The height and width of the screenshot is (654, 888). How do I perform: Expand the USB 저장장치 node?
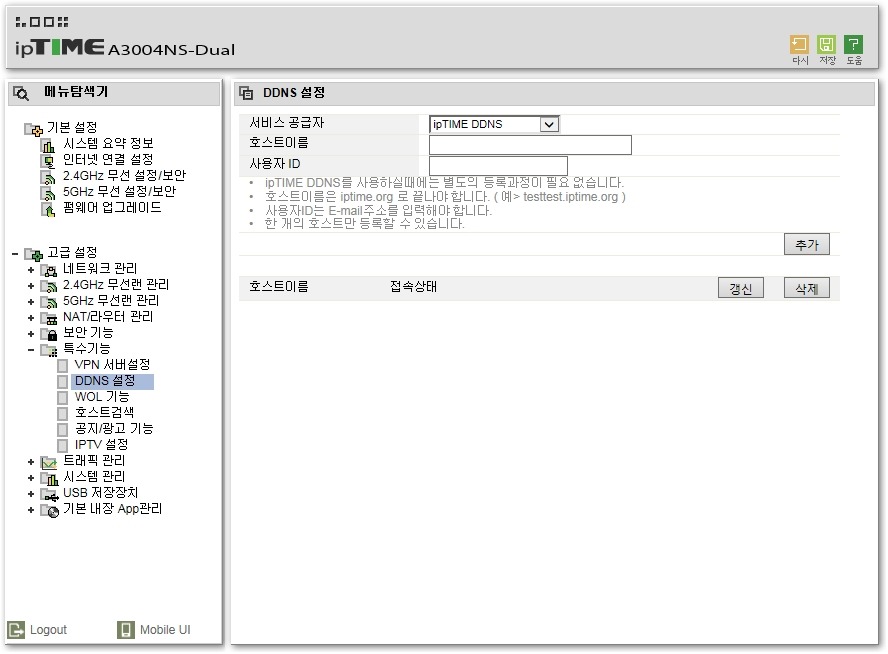click(31, 495)
